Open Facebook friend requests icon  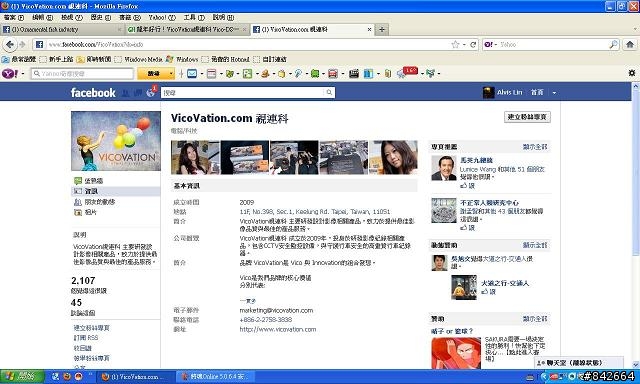(x=126, y=93)
